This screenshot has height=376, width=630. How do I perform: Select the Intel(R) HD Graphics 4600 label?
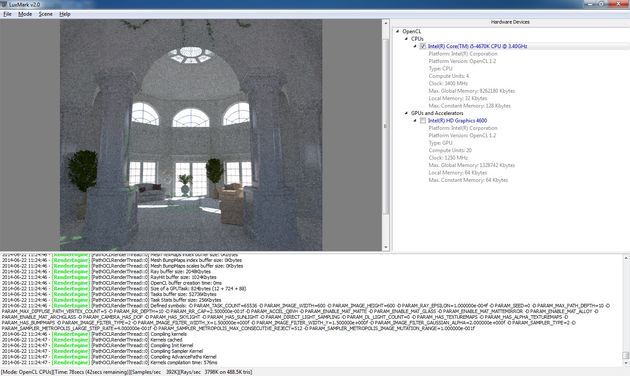tap(457, 121)
